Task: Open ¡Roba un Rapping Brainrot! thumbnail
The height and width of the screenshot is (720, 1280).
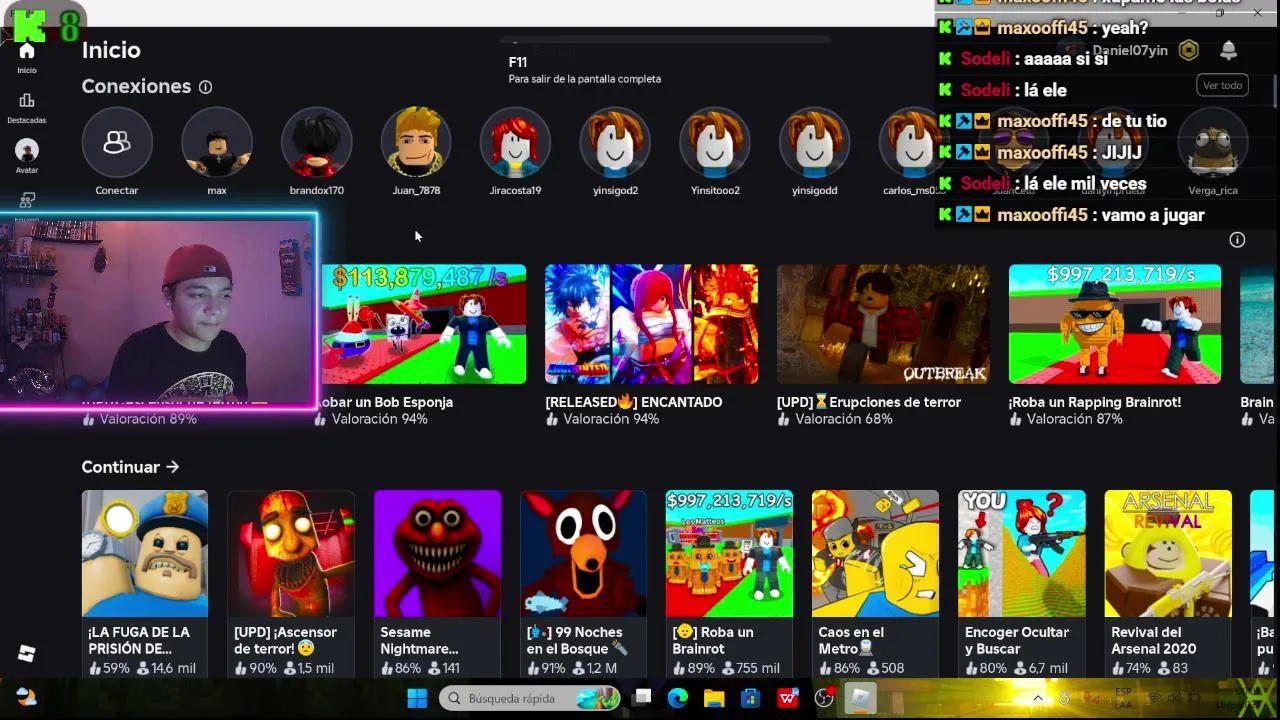Action: pos(1115,324)
